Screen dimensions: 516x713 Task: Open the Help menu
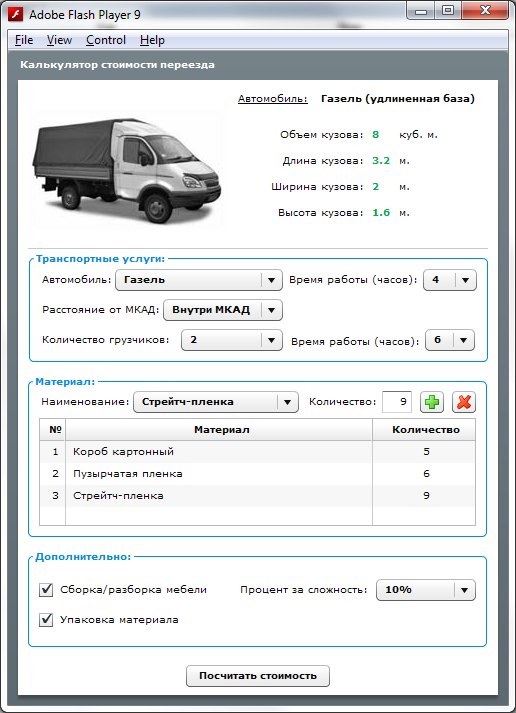click(x=152, y=40)
